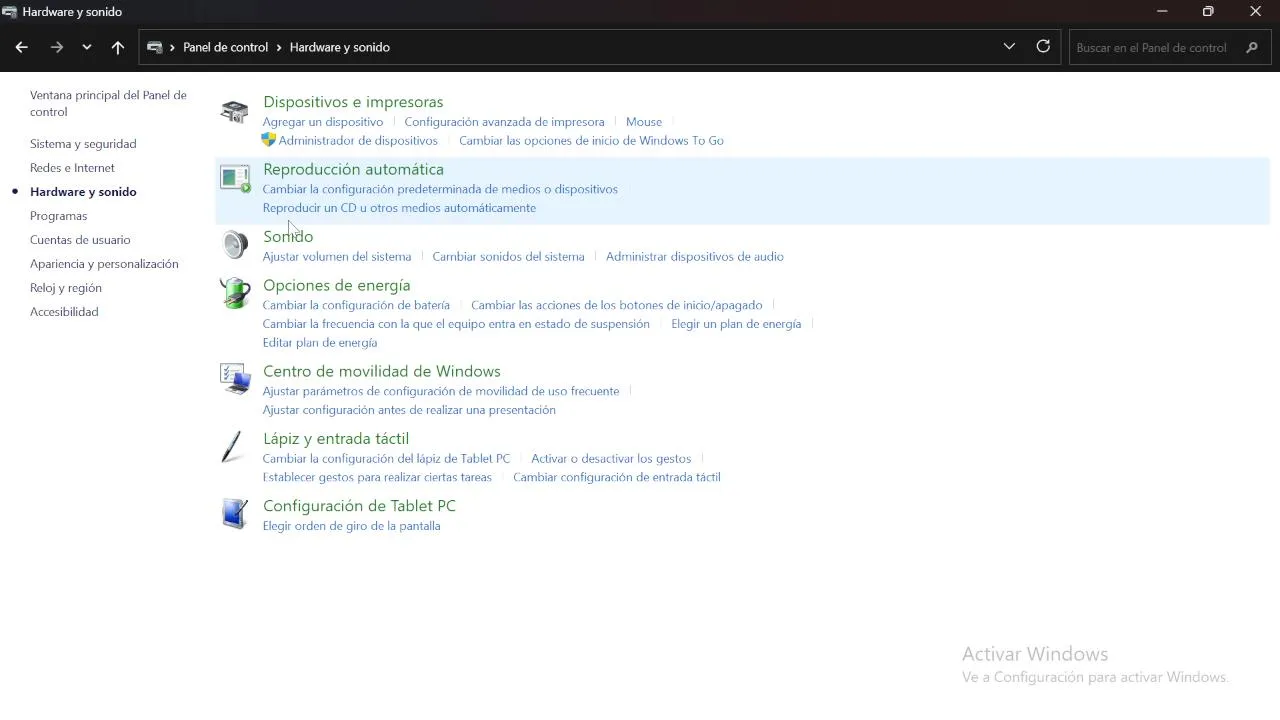Click the Configuración de Tablet PC icon
Viewport: 1280px width, 720px height.
tap(234, 514)
